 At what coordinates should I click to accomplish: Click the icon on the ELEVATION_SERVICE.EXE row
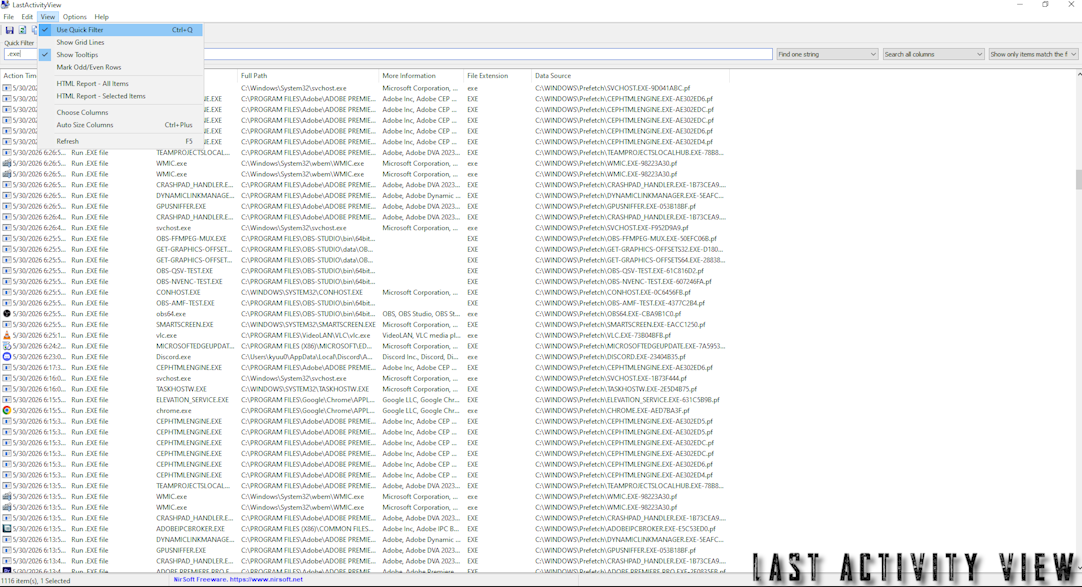coord(7,400)
